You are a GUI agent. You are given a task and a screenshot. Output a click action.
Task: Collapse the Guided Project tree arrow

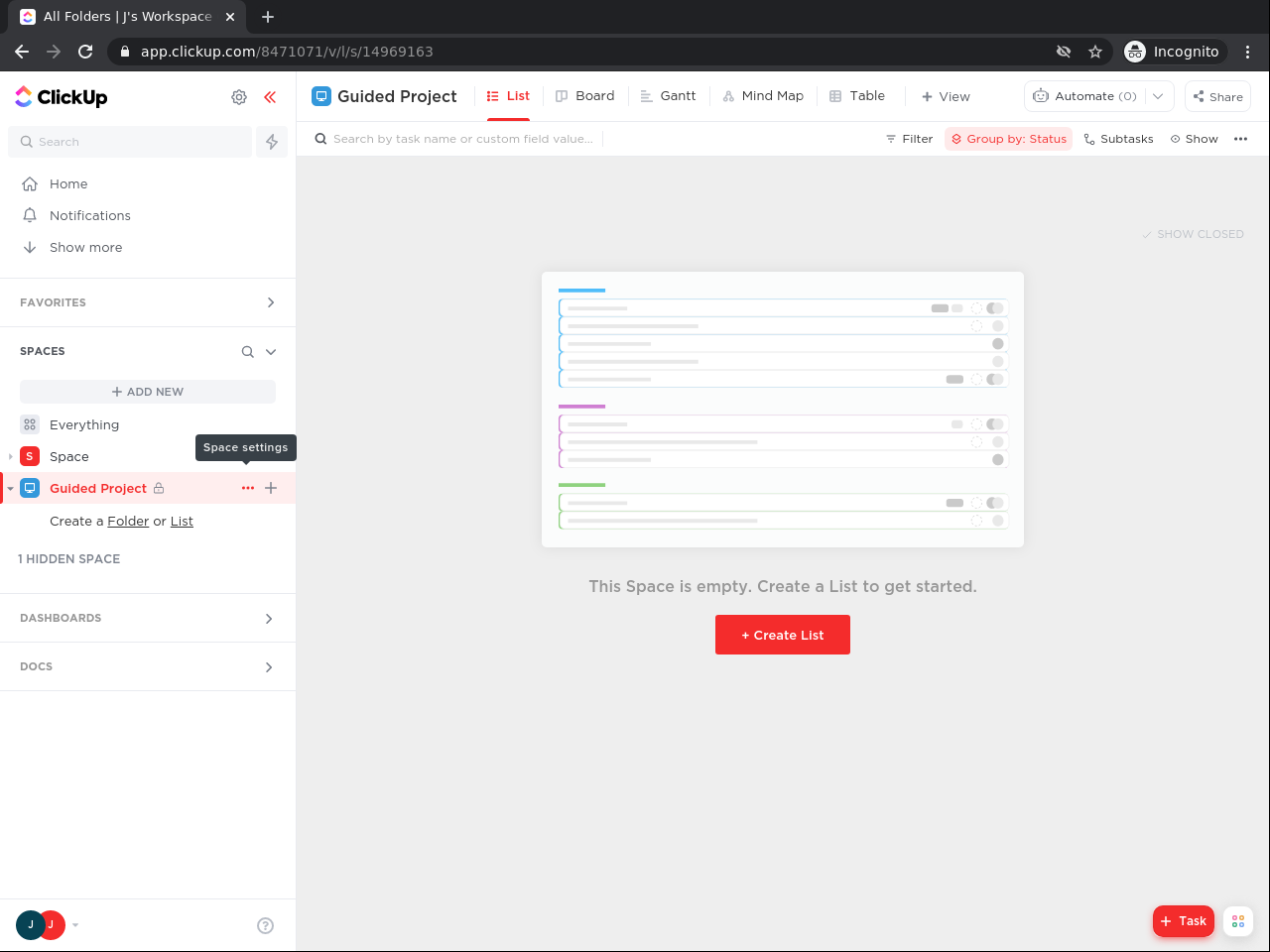tap(10, 488)
